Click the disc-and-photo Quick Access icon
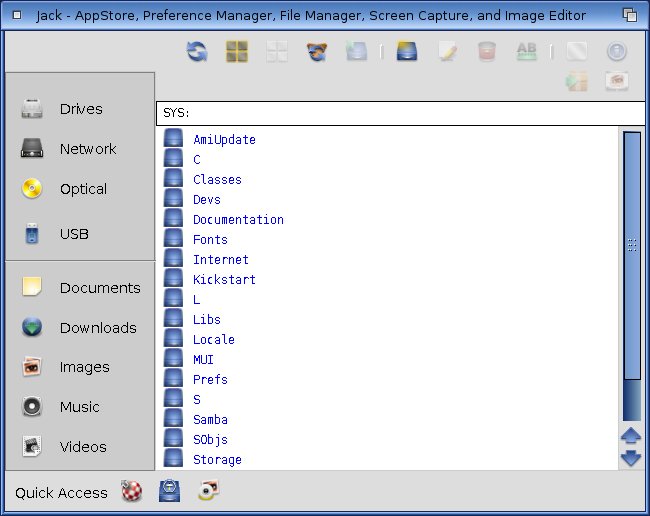Viewport: 650px width, 516px height. (x=209, y=491)
